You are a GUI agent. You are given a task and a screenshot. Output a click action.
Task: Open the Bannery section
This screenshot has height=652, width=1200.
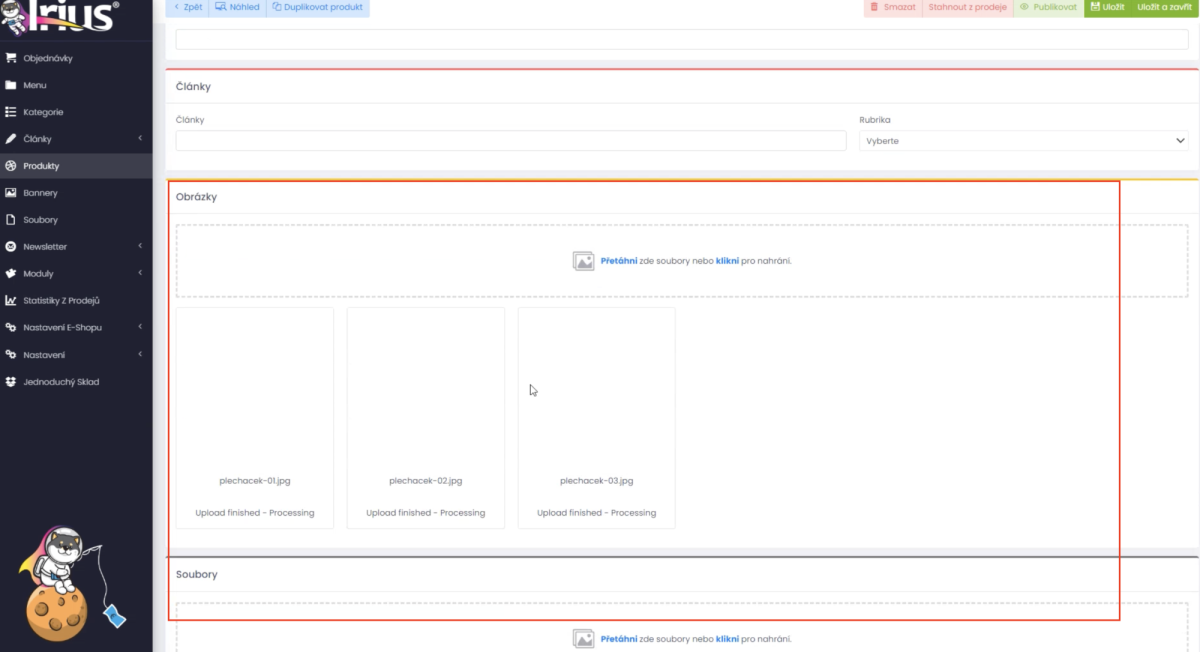(76, 193)
